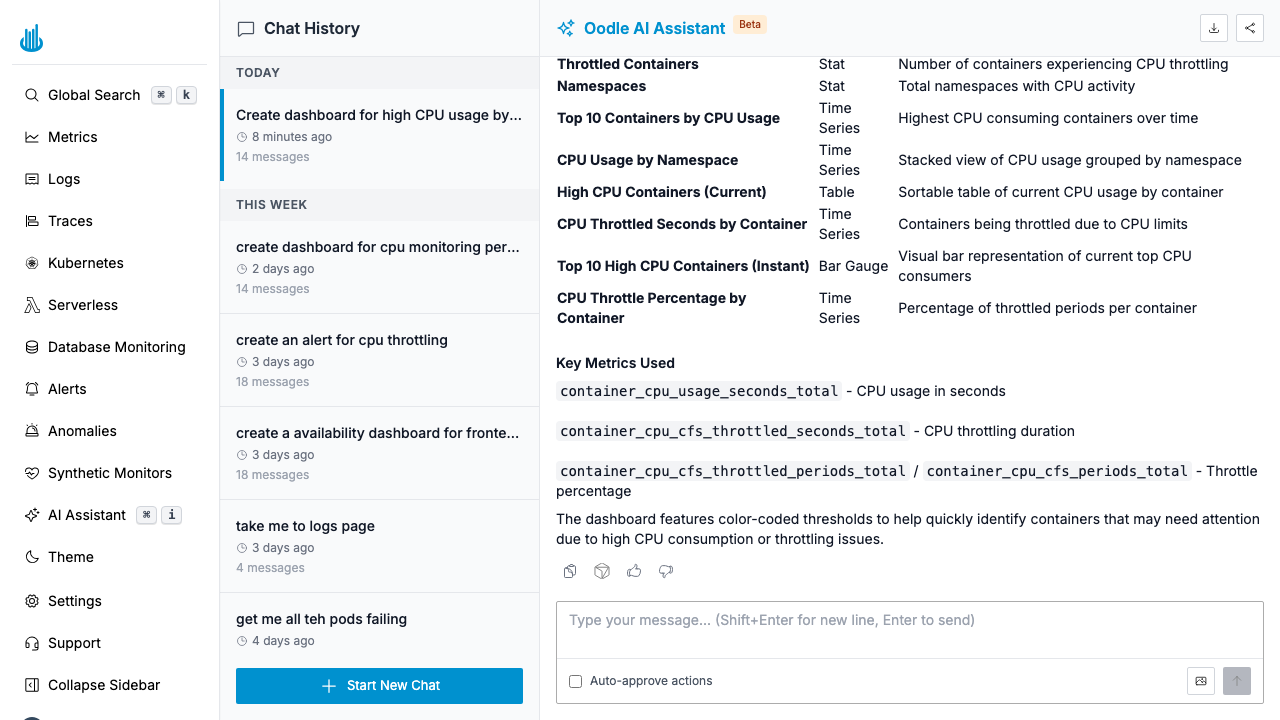The image size is (1280, 720).
Task: Enable the Auto-approve actions checkbox
Action: coord(575,681)
